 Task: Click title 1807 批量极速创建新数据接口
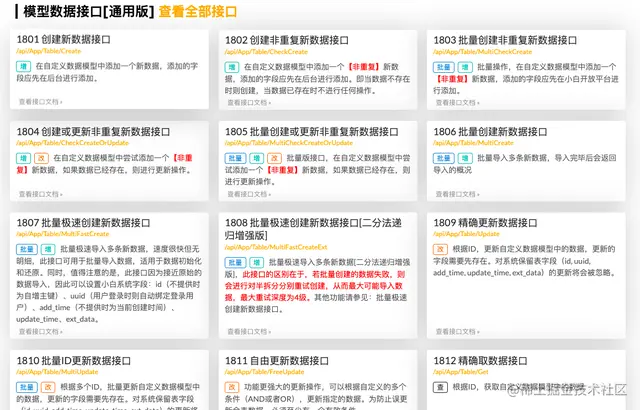pyautogui.click(x=83, y=223)
